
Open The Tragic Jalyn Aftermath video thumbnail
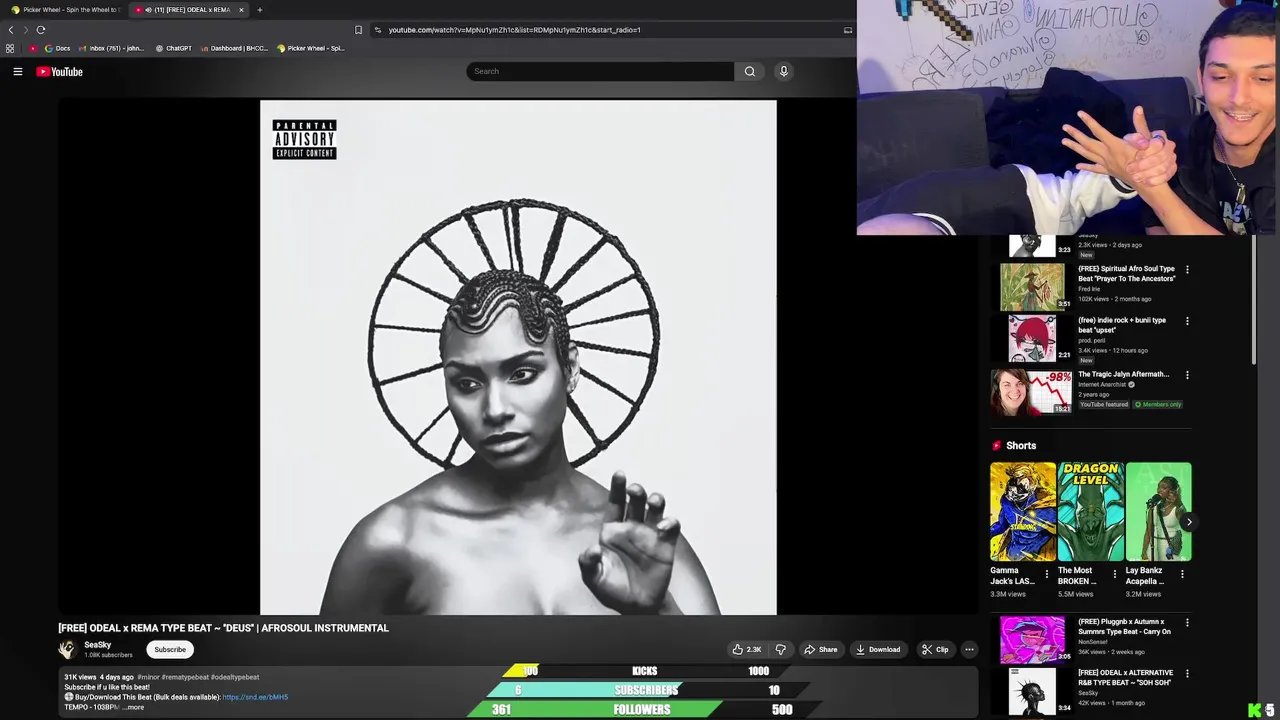[1032, 392]
